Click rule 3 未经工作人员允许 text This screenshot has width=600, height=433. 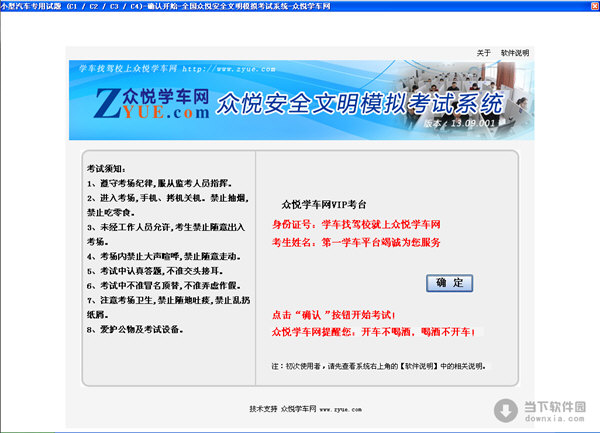tap(166, 234)
